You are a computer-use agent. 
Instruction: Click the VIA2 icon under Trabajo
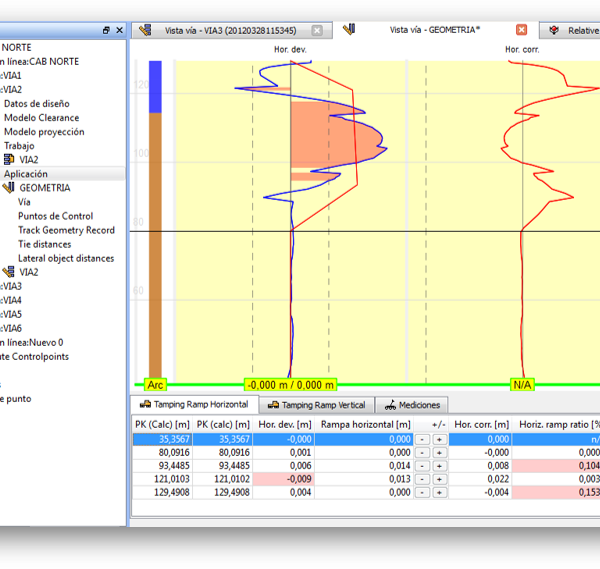(x=9, y=160)
